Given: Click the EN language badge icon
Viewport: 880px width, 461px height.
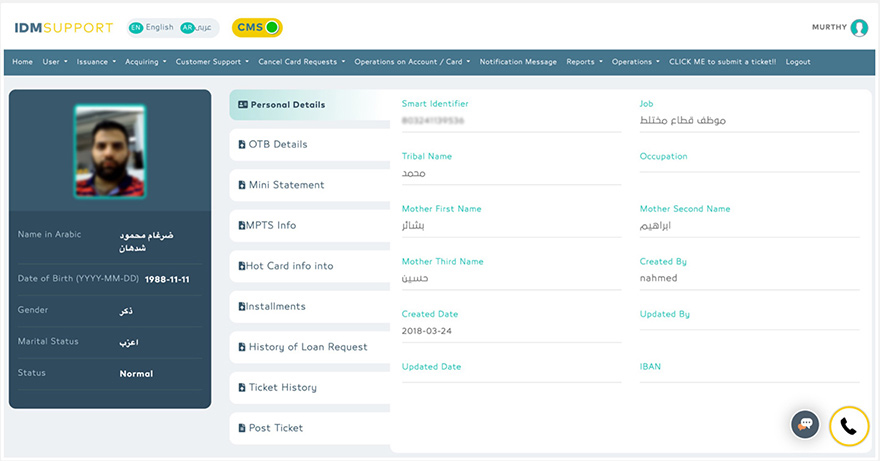Looking at the screenshot, I should click(136, 28).
